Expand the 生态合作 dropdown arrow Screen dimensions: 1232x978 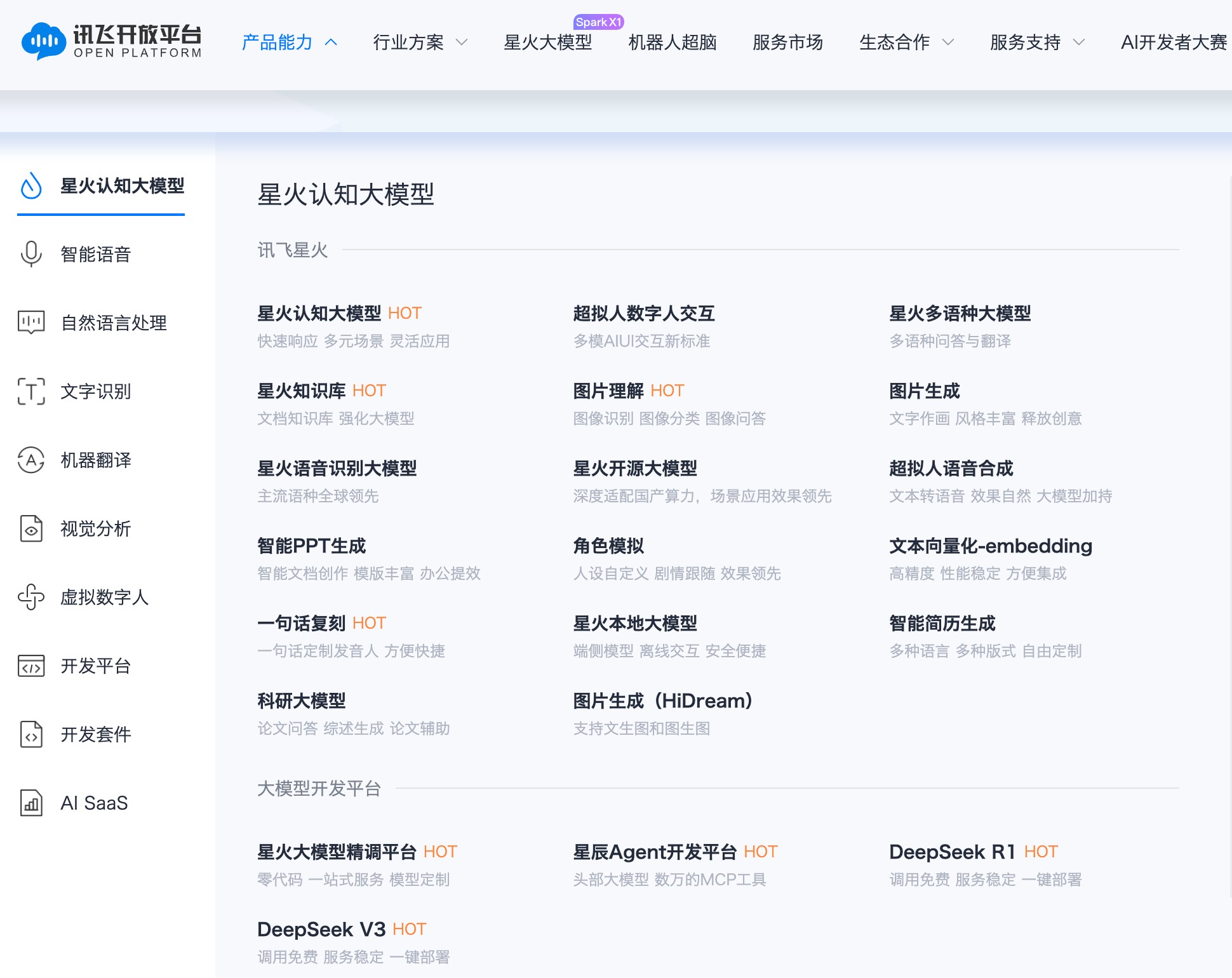point(948,43)
